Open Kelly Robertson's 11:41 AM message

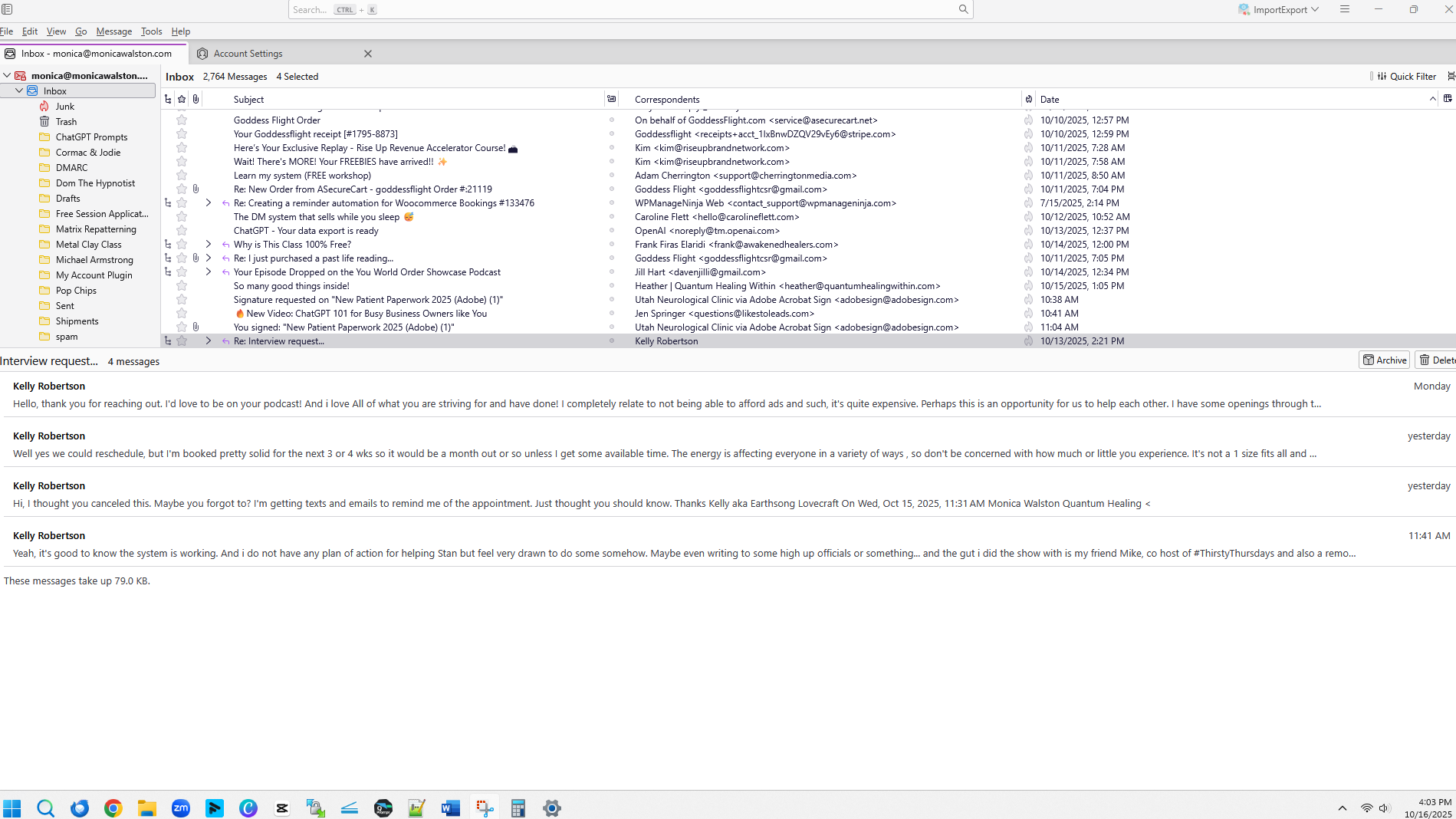[728, 544]
